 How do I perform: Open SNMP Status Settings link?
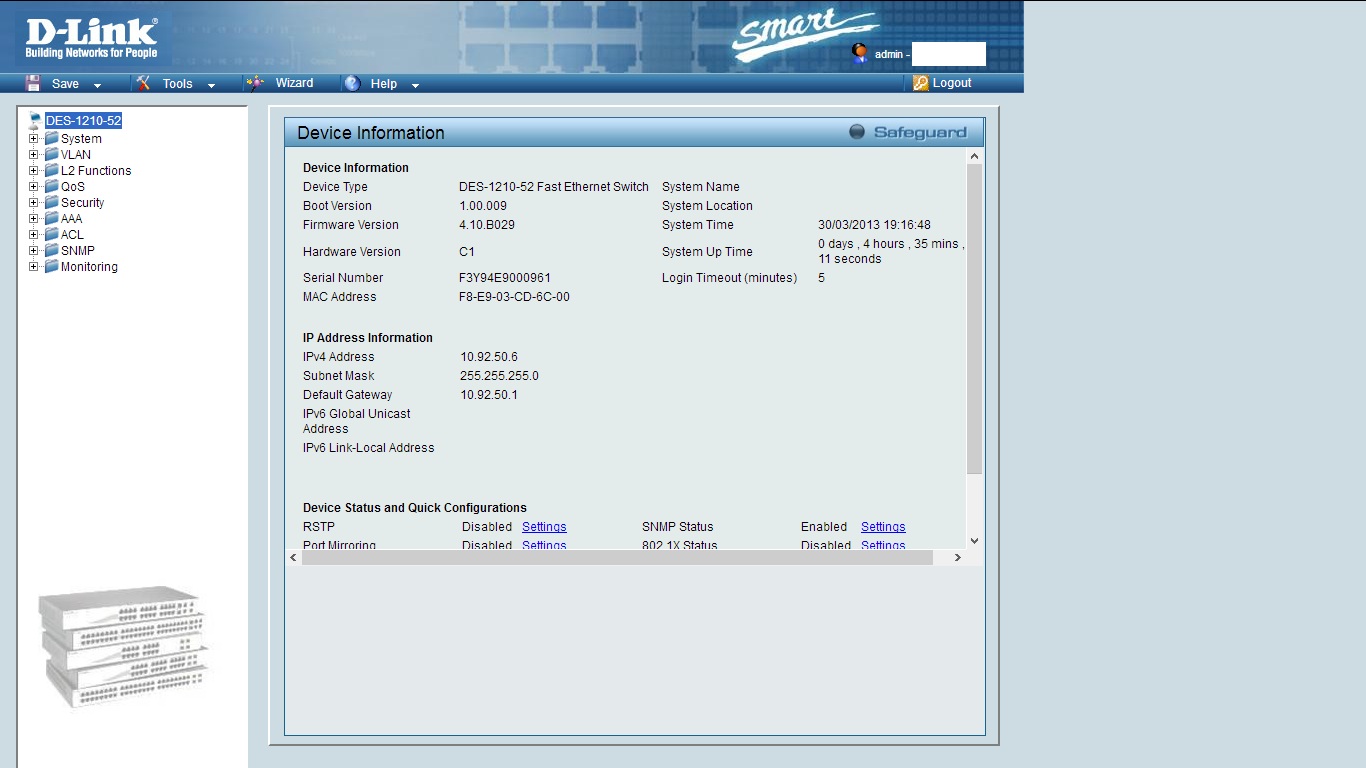click(x=883, y=527)
